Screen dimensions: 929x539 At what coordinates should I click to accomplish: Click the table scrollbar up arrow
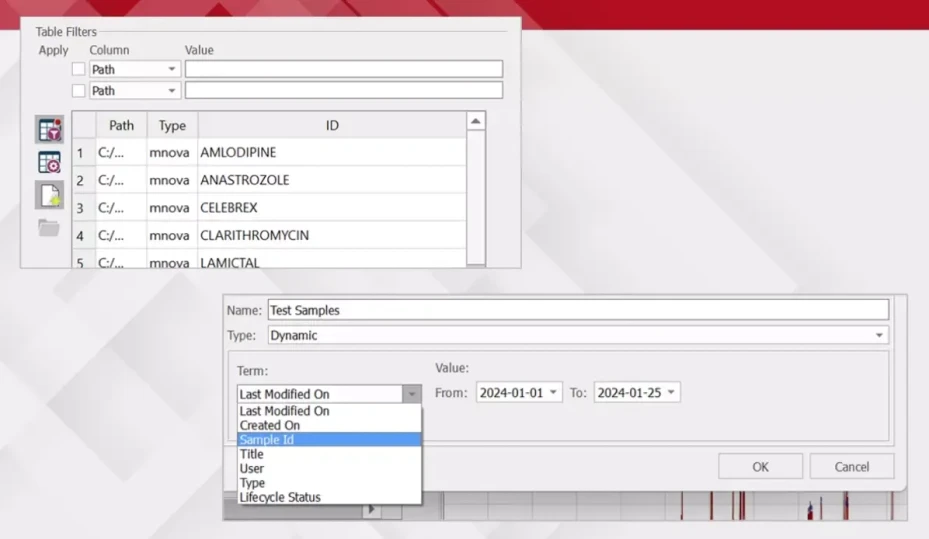pos(476,121)
